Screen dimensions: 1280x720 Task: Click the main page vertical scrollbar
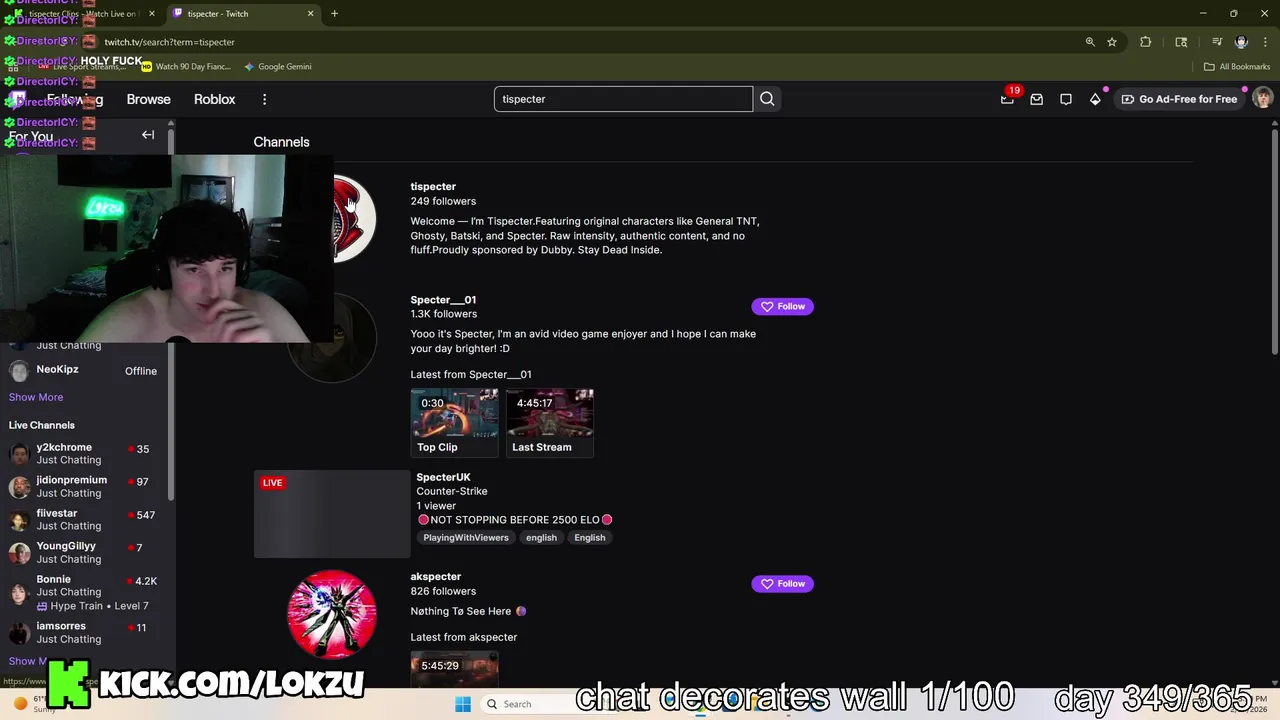1275,240
